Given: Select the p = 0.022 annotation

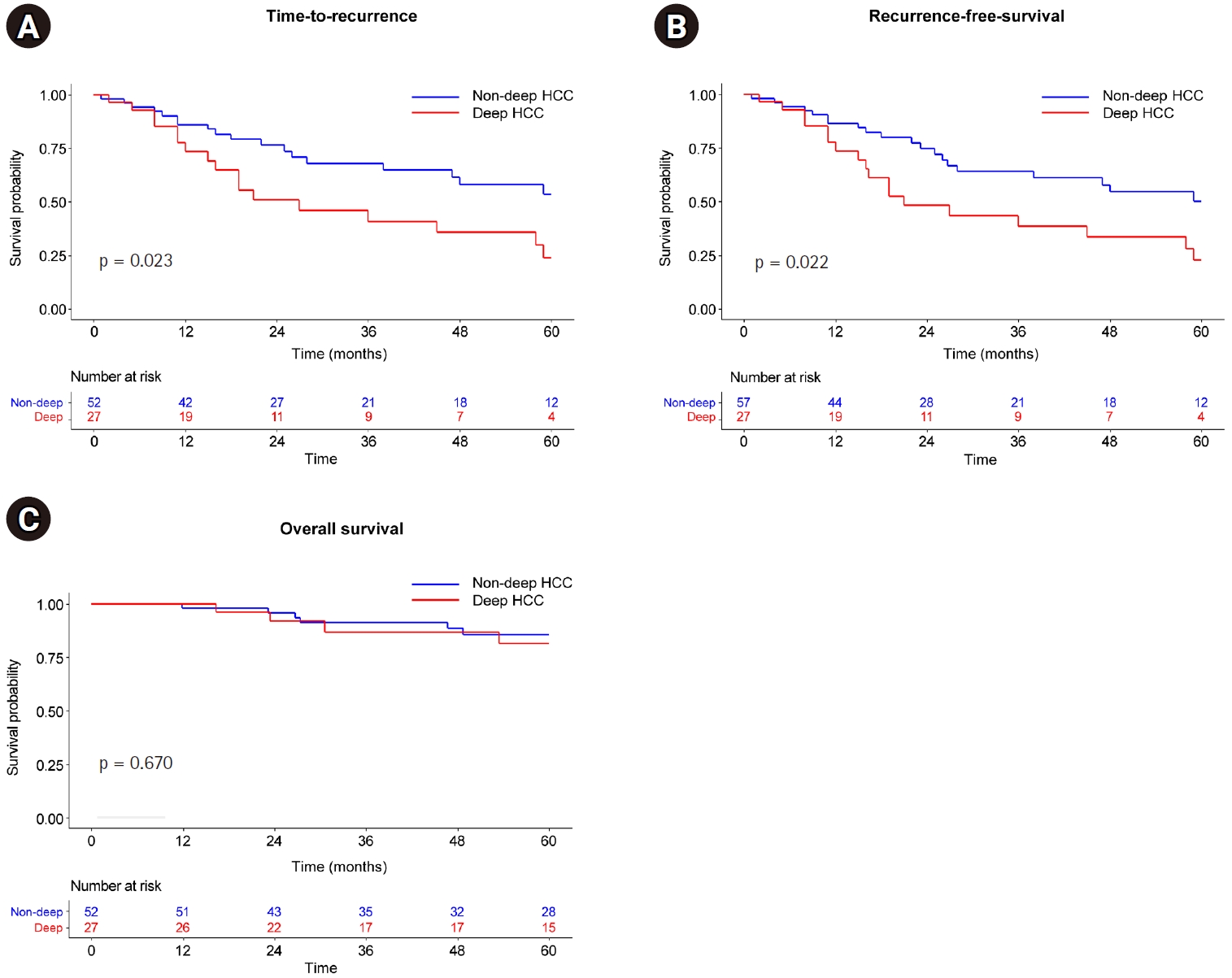Looking at the screenshot, I should [x=791, y=263].
